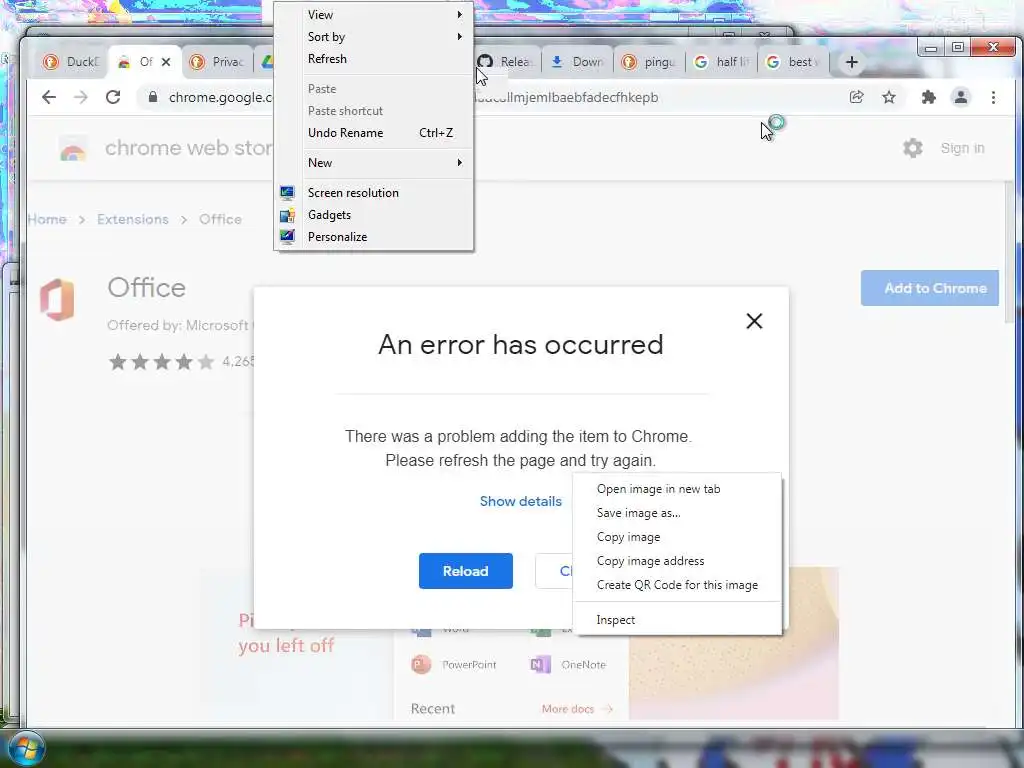Select Undo Rename in context menu
1024x768 pixels.
[374, 133]
